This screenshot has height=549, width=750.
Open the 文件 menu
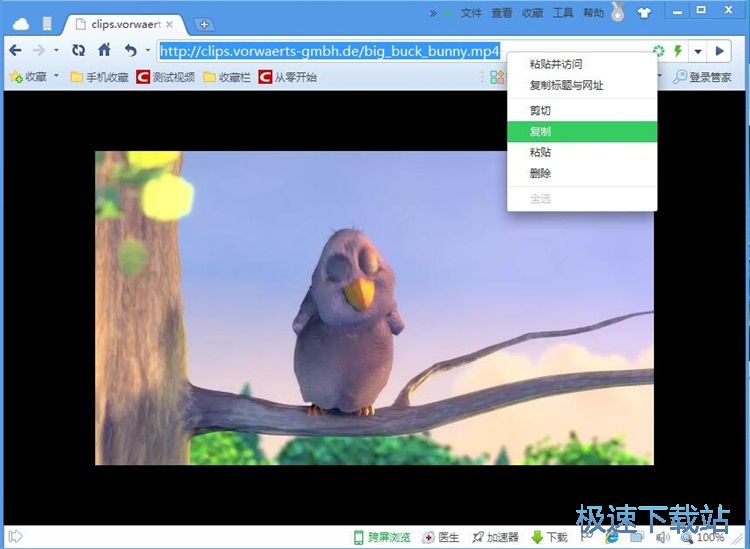click(471, 13)
